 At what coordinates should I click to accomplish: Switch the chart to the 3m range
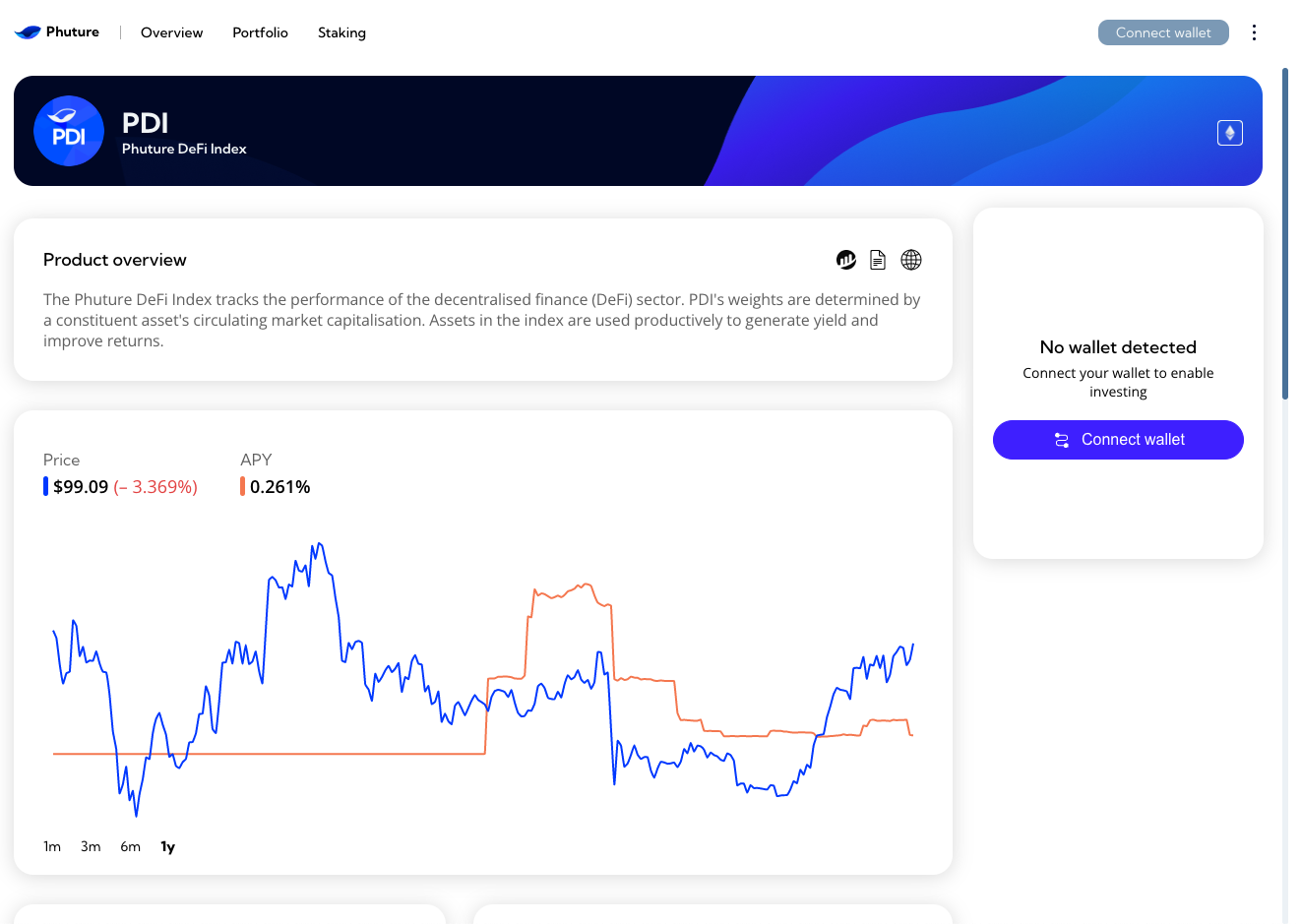tap(91, 846)
